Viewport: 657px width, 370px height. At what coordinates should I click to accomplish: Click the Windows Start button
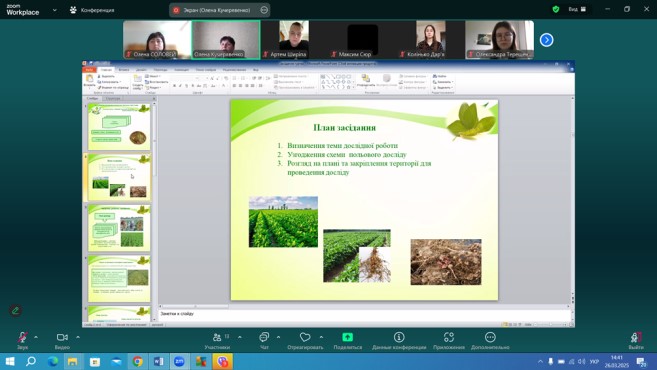[x=10, y=362]
